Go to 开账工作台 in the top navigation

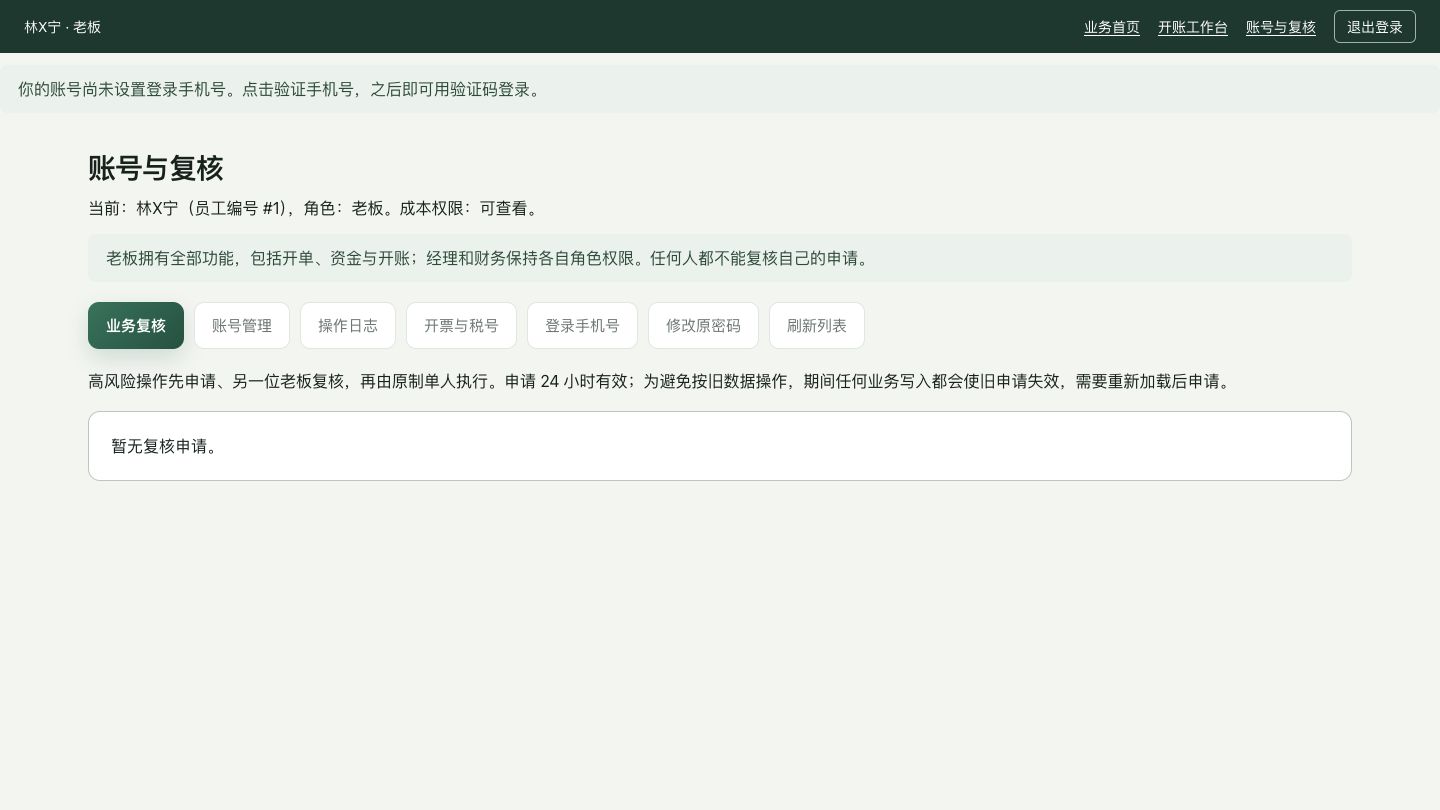coord(1193,27)
